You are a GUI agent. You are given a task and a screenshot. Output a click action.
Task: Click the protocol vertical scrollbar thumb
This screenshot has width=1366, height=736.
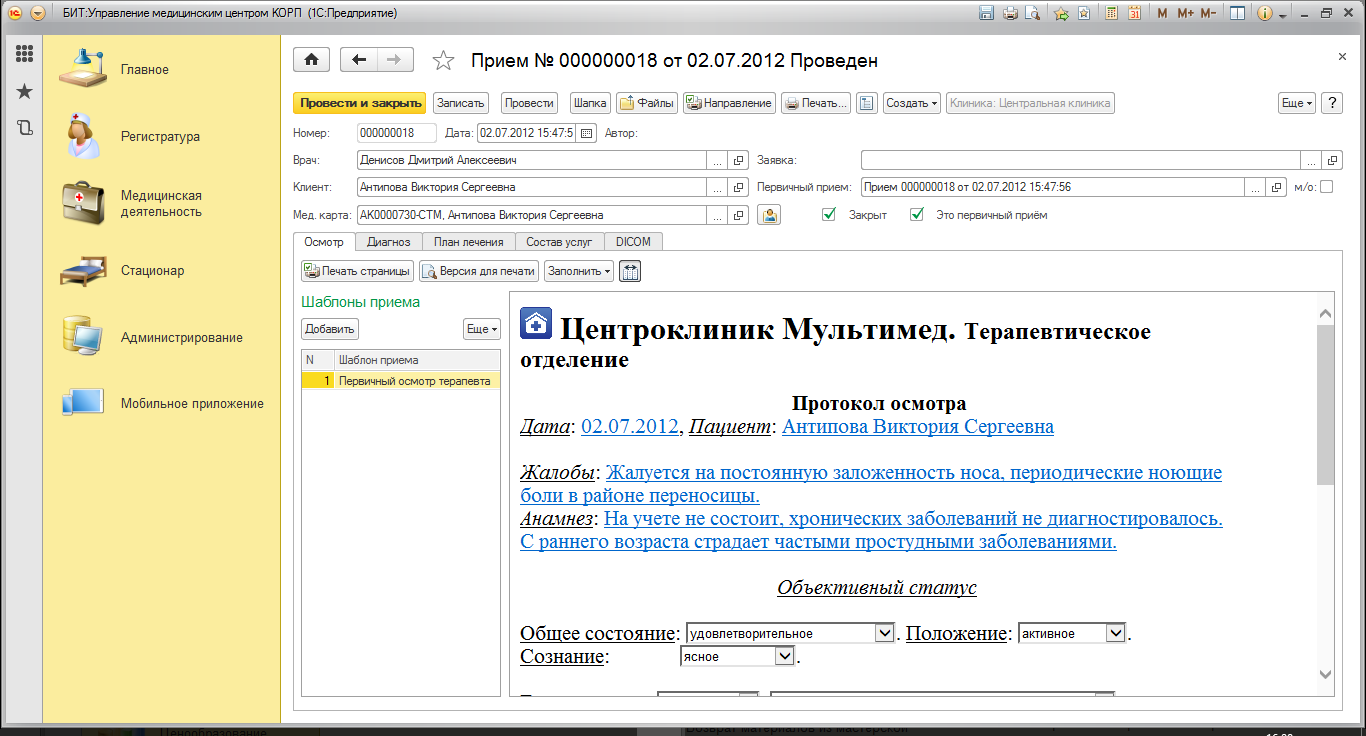[1326, 404]
